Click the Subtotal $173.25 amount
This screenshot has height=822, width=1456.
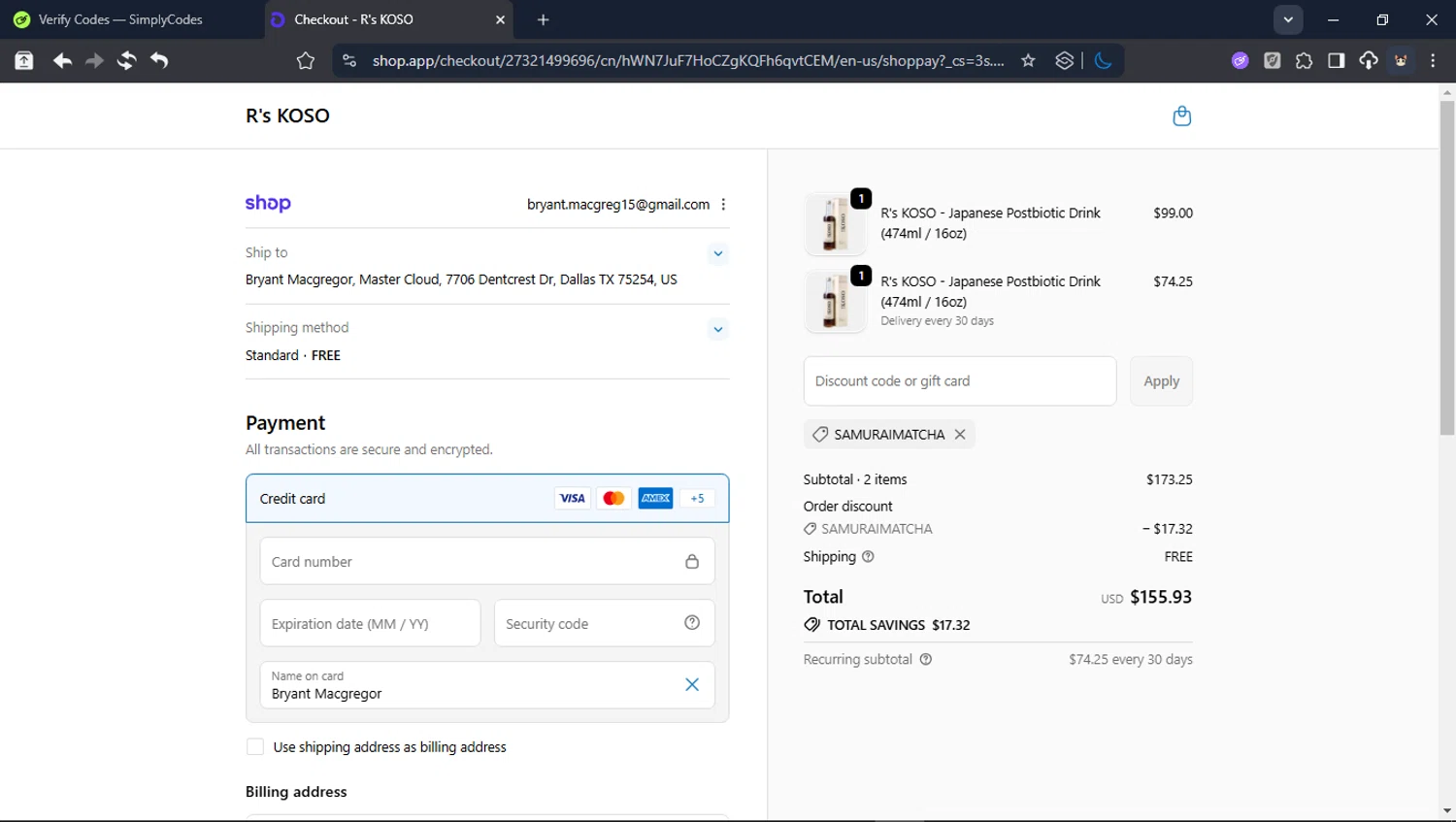[1170, 479]
